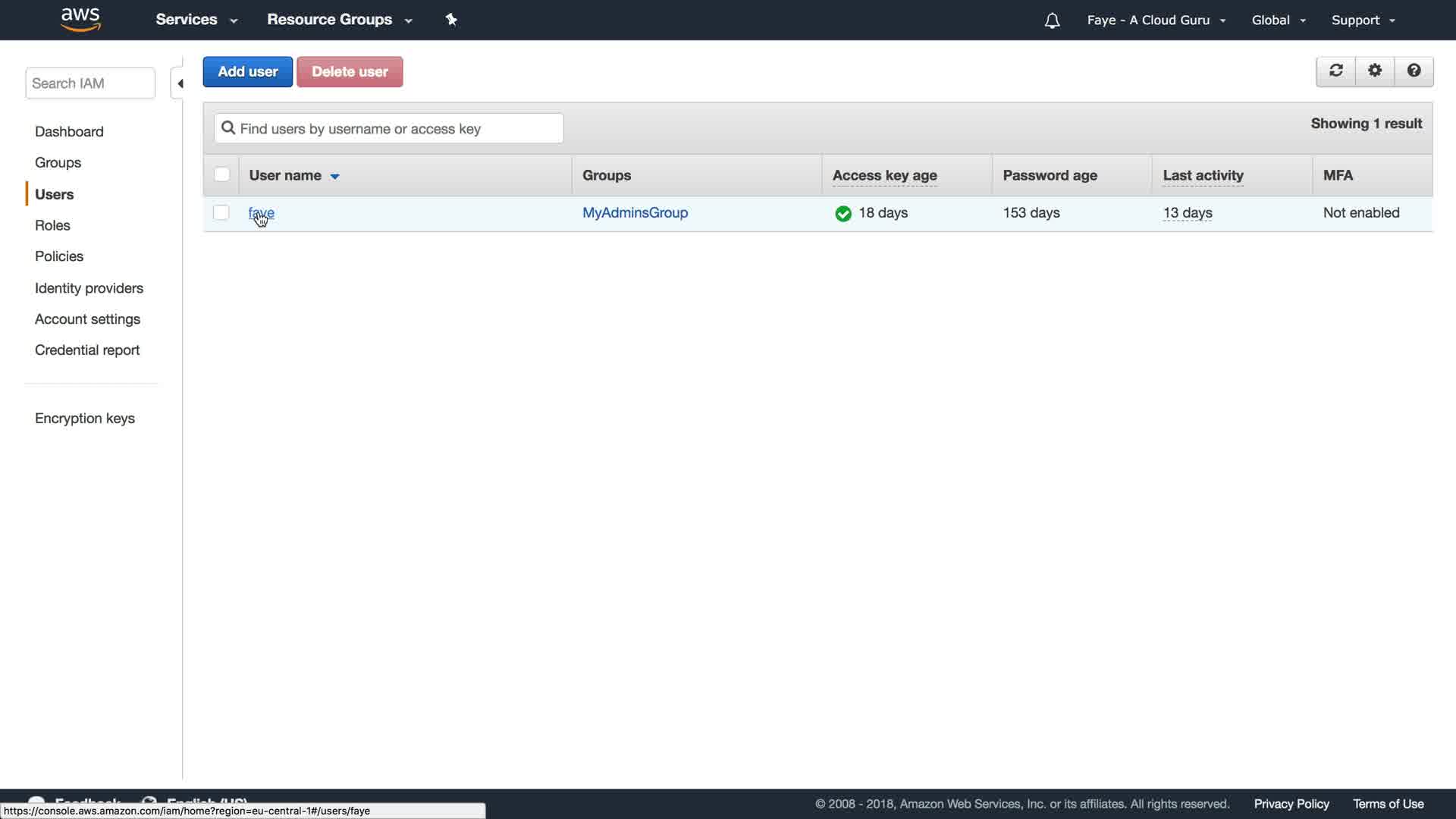Open the Faye - A Cloud Guru account menu

(x=1156, y=20)
